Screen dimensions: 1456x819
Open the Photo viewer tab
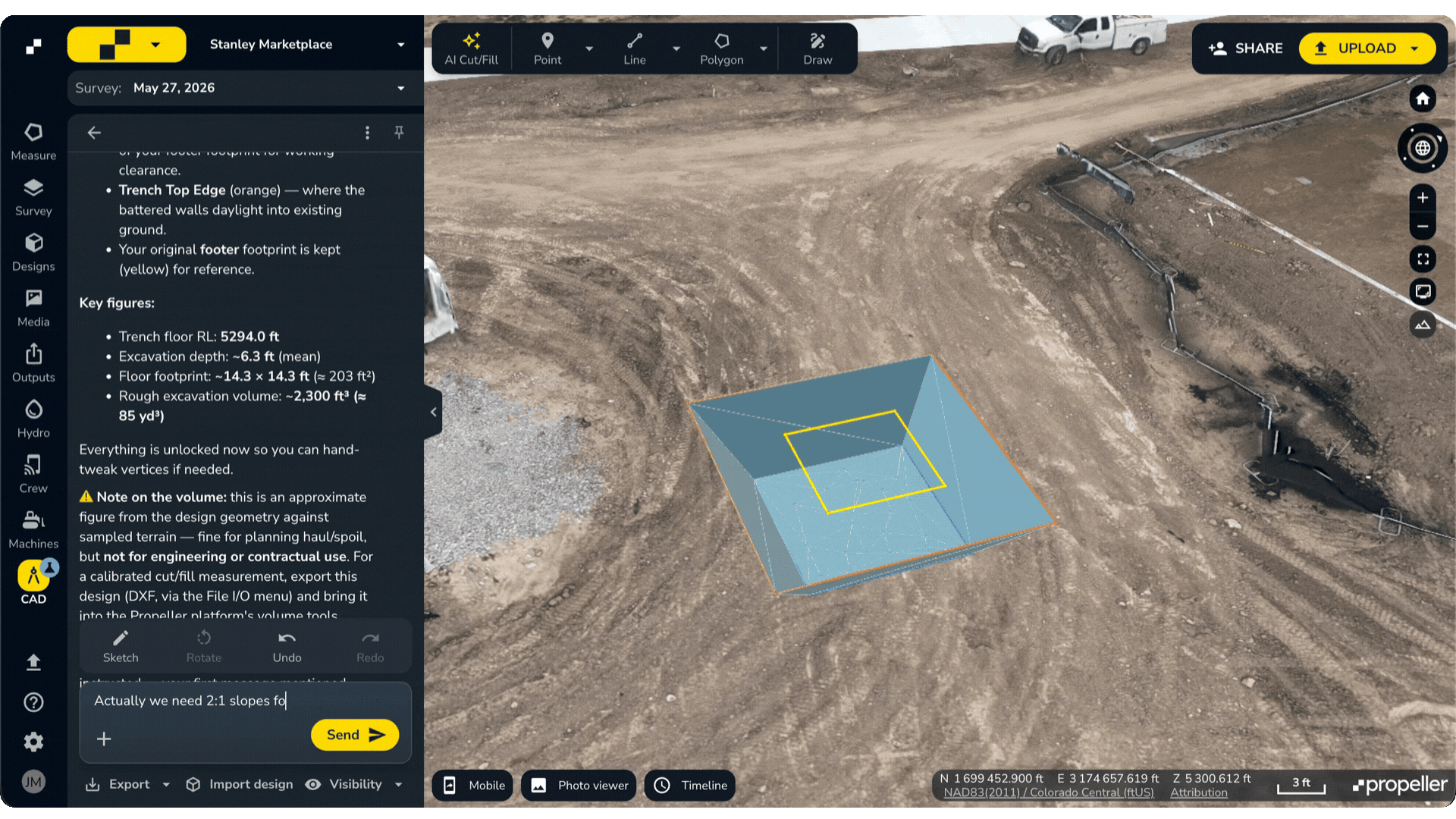(580, 786)
